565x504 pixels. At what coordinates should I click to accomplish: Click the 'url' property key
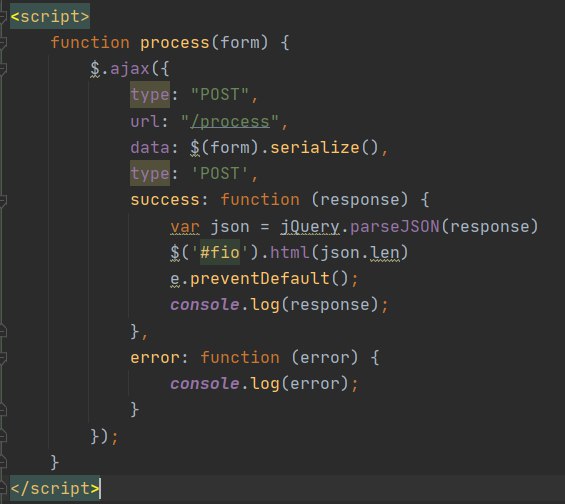coord(145,122)
